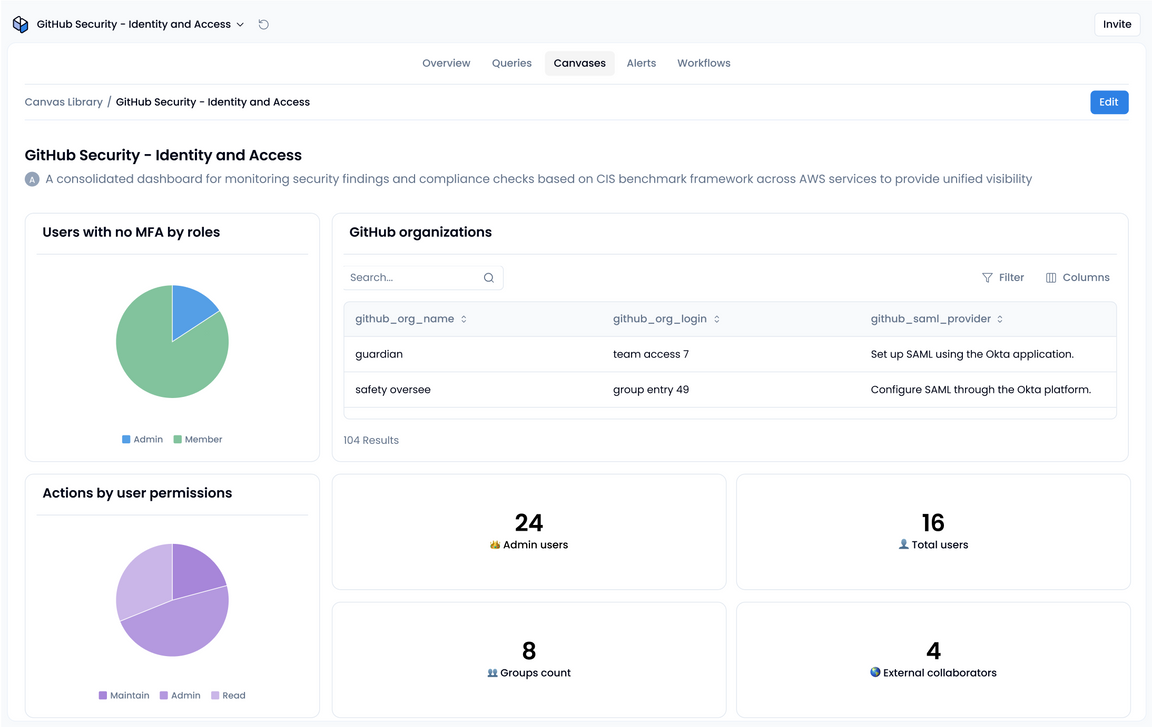Open the GitHub Security workspace dropdown
The image size is (1152, 727).
pos(140,24)
